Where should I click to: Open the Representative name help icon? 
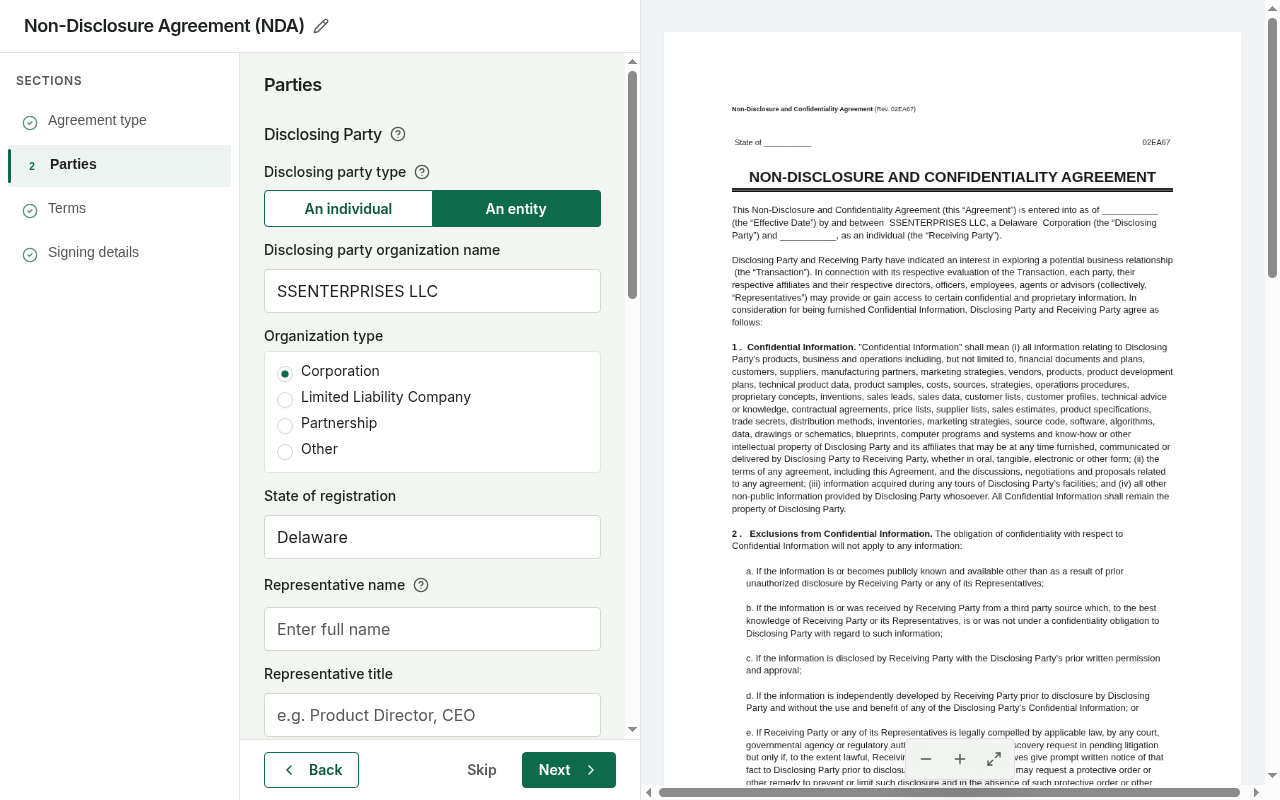(x=421, y=585)
